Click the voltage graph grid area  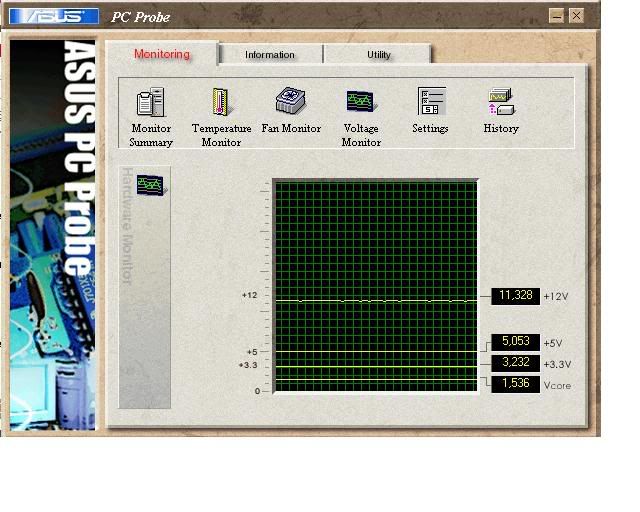(x=376, y=286)
